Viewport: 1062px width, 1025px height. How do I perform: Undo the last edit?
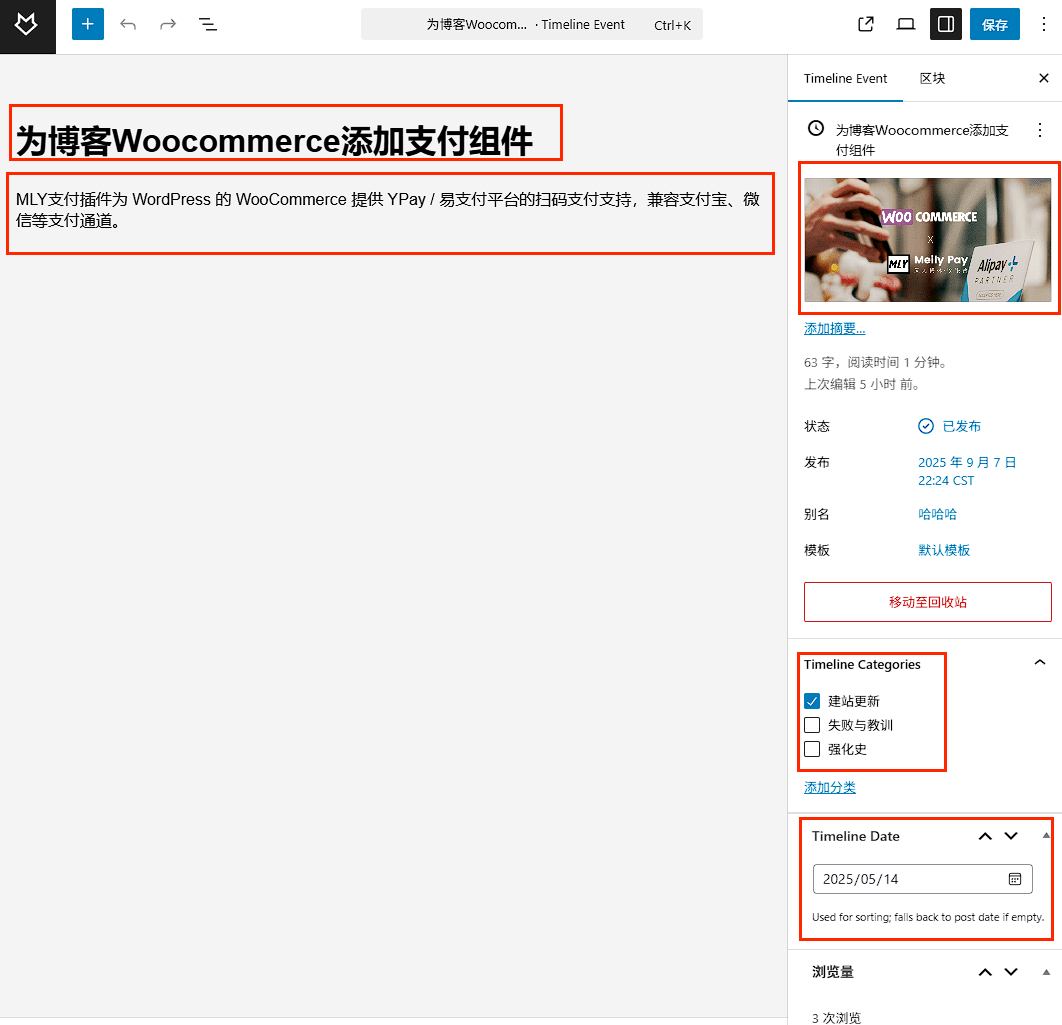[x=128, y=24]
